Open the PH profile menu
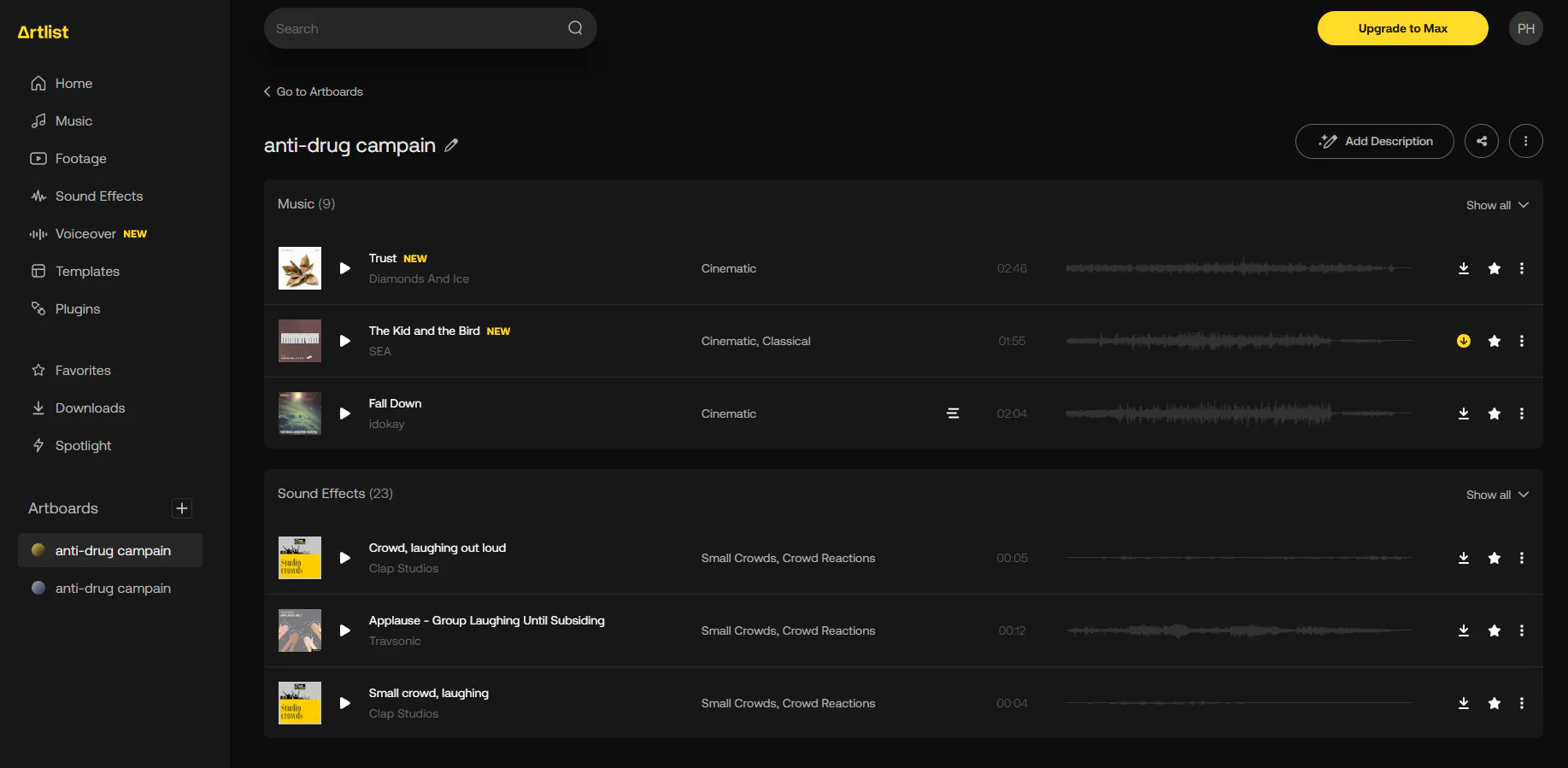The image size is (1568, 768). tap(1525, 28)
